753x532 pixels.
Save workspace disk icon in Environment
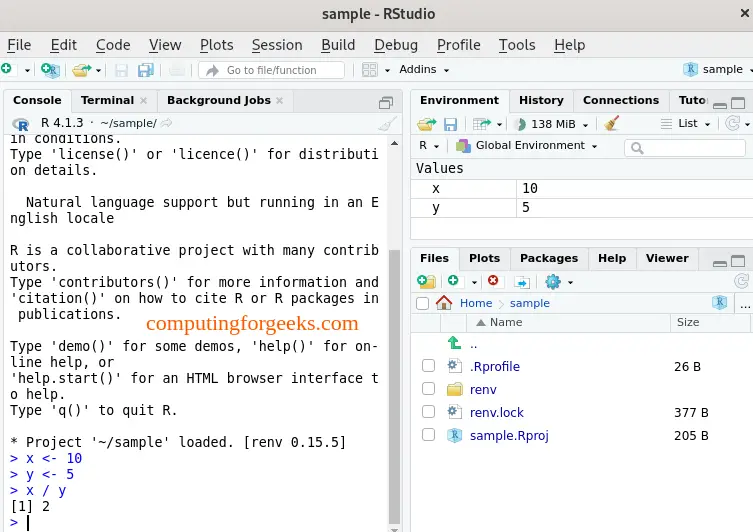[x=450, y=125]
